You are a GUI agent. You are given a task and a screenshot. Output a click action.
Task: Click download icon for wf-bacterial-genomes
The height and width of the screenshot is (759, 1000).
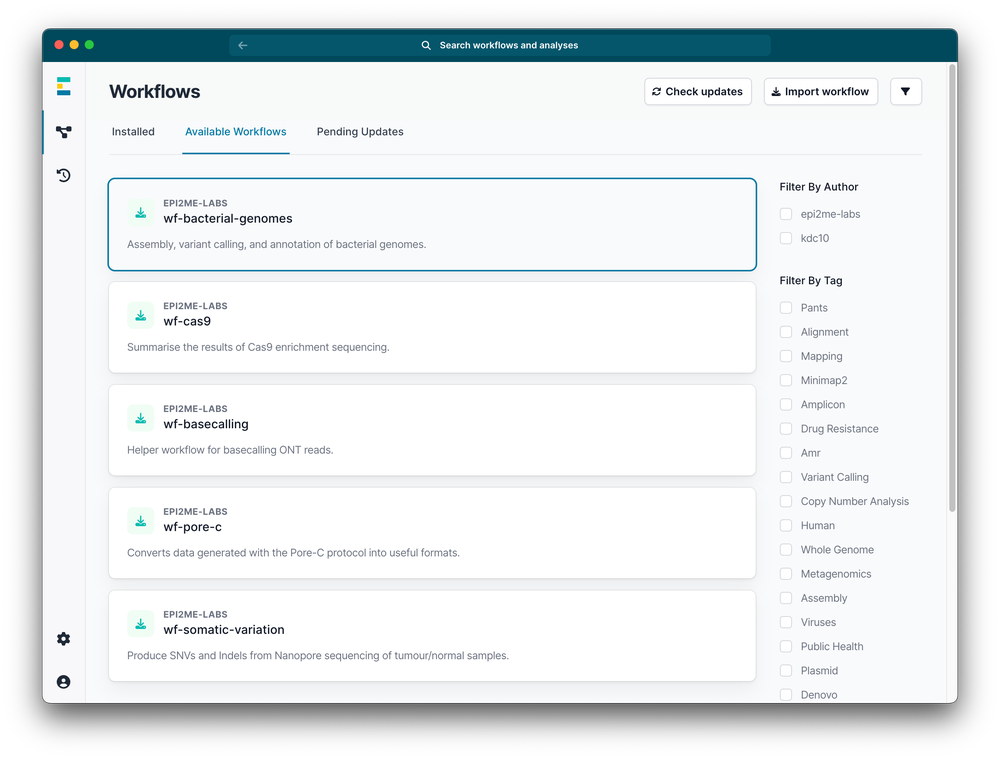point(140,212)
